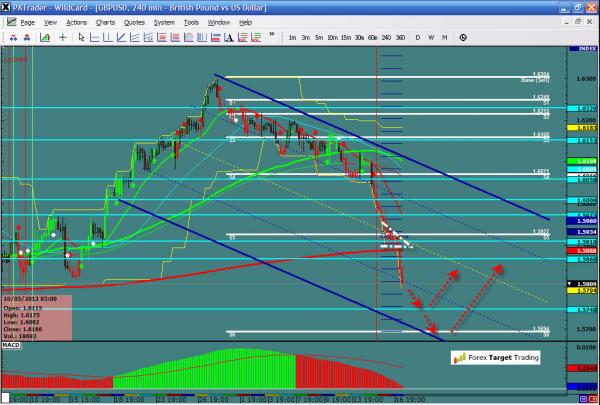Select the arc/pitchfork drawing tool icon
Viewport: 600px width, 405px height.
(x=189, y=38)
